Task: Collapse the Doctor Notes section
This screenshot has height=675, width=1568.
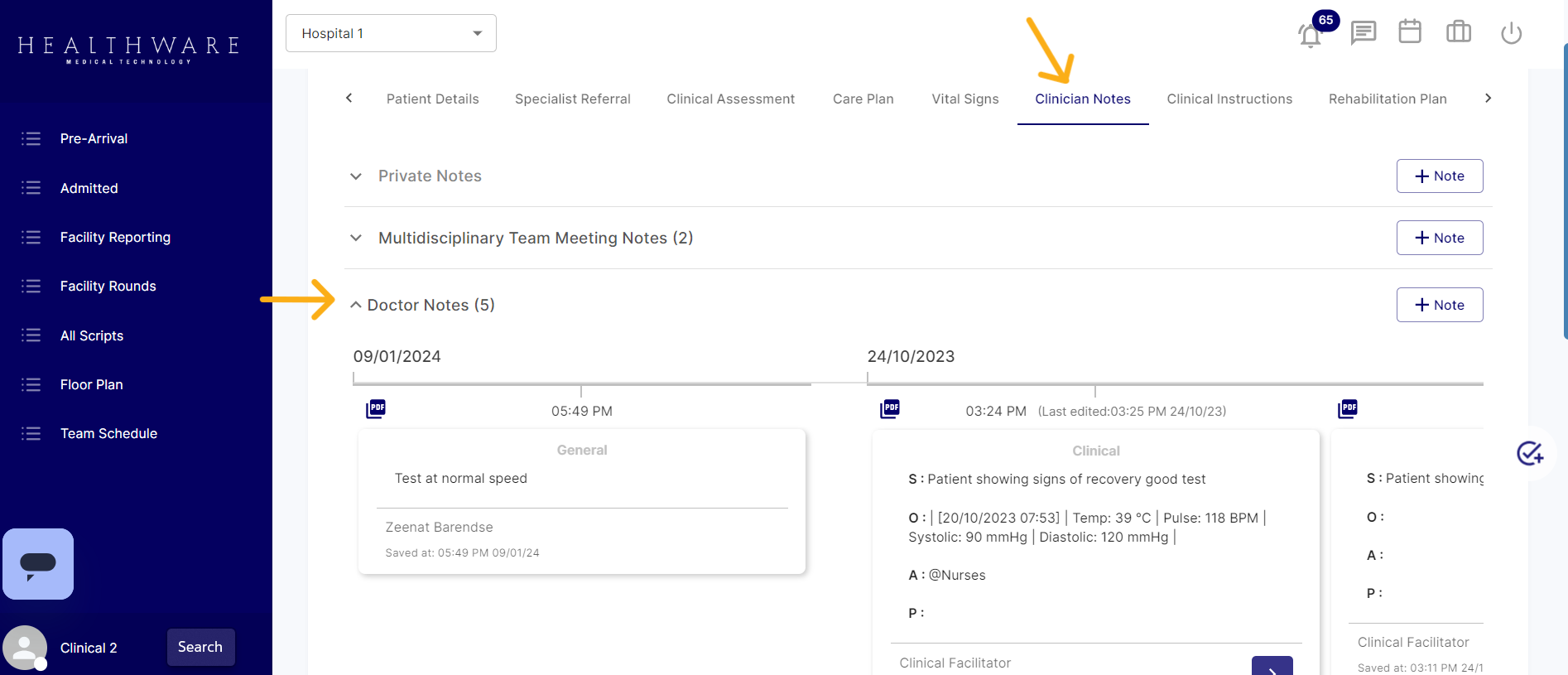Action: click(x=356, y=306)
